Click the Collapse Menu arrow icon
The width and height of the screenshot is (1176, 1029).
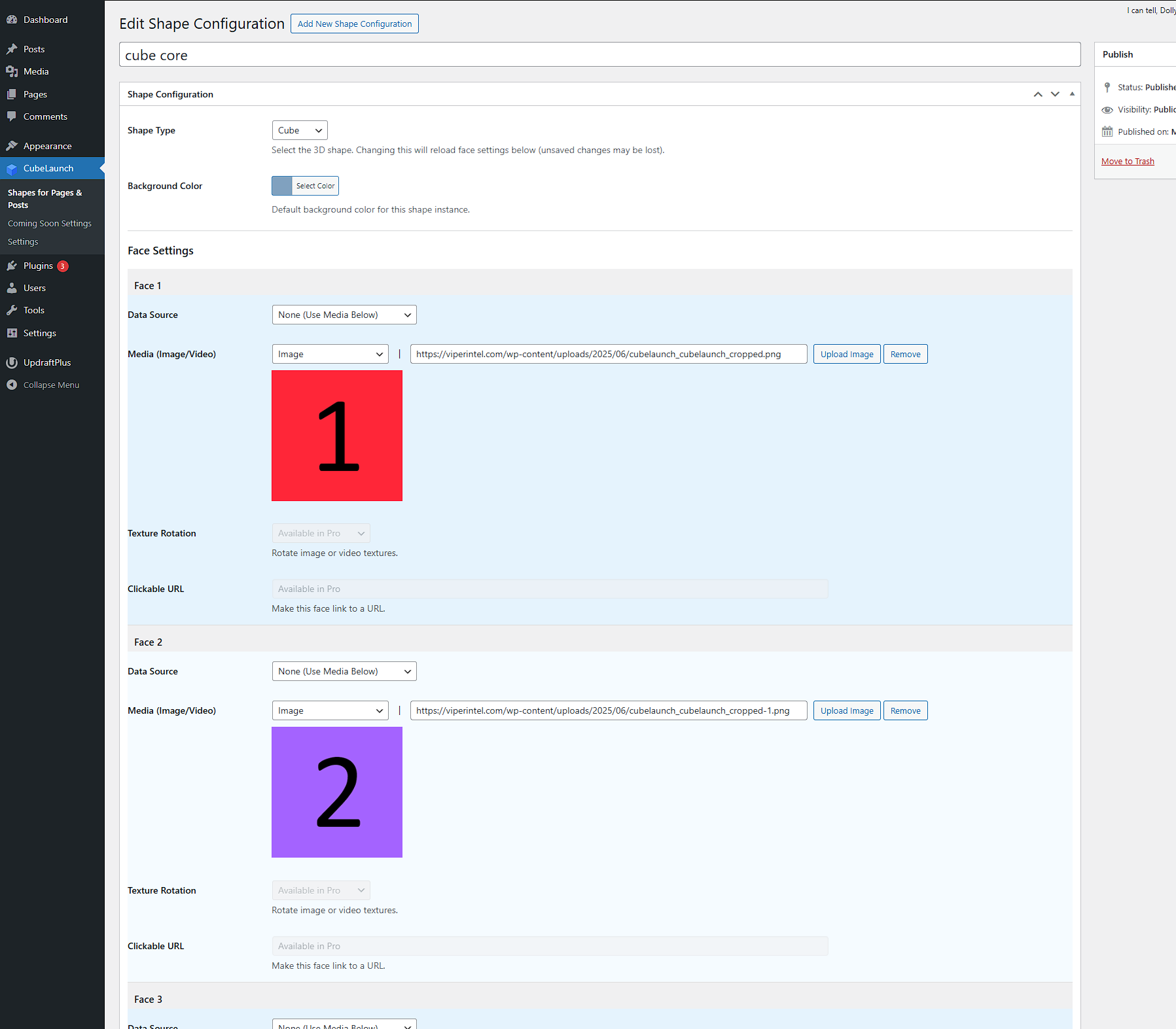[x=12, y=385]
